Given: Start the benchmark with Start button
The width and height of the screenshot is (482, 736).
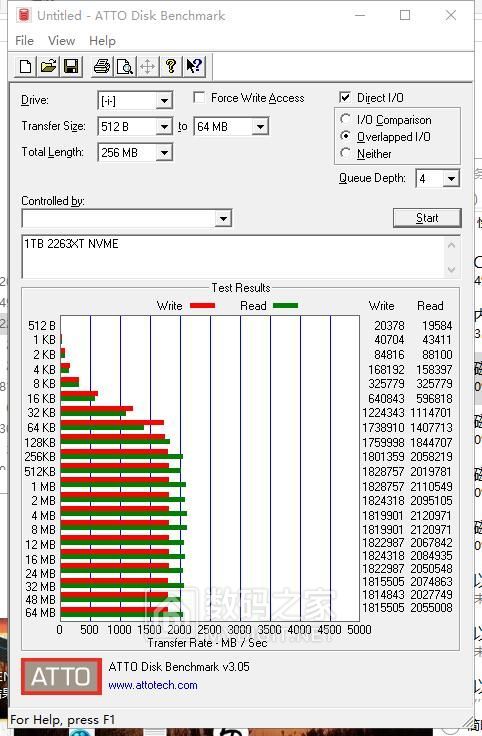Looking at the screenshot, I should click(x=427, y=218).
